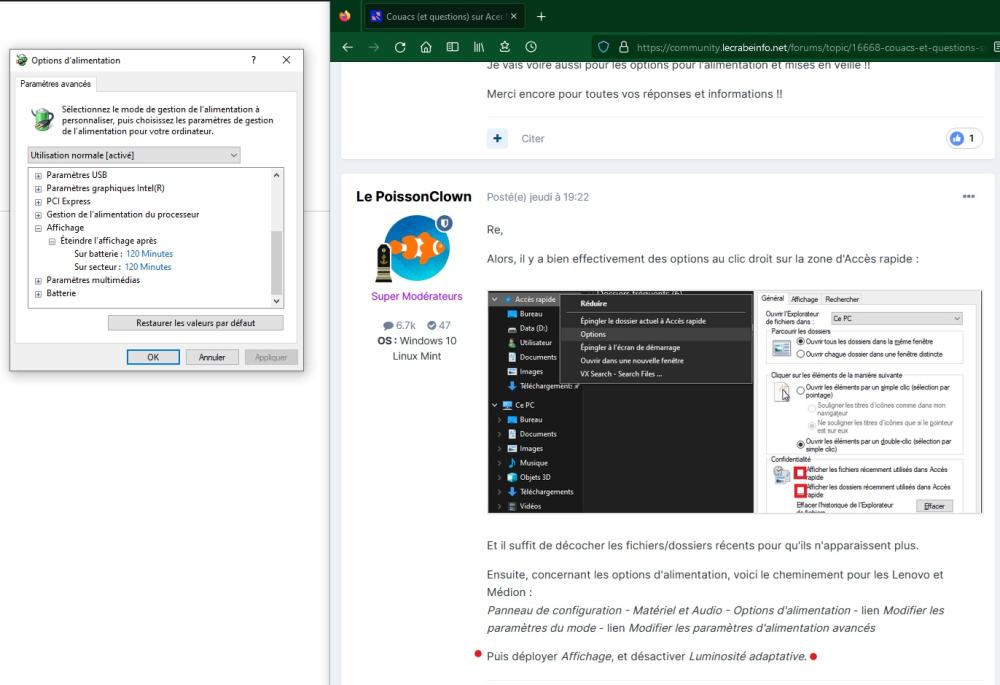Click the tracking protection shield icon
Viewport: 1000px width, 685px height.
pos(602,46)
